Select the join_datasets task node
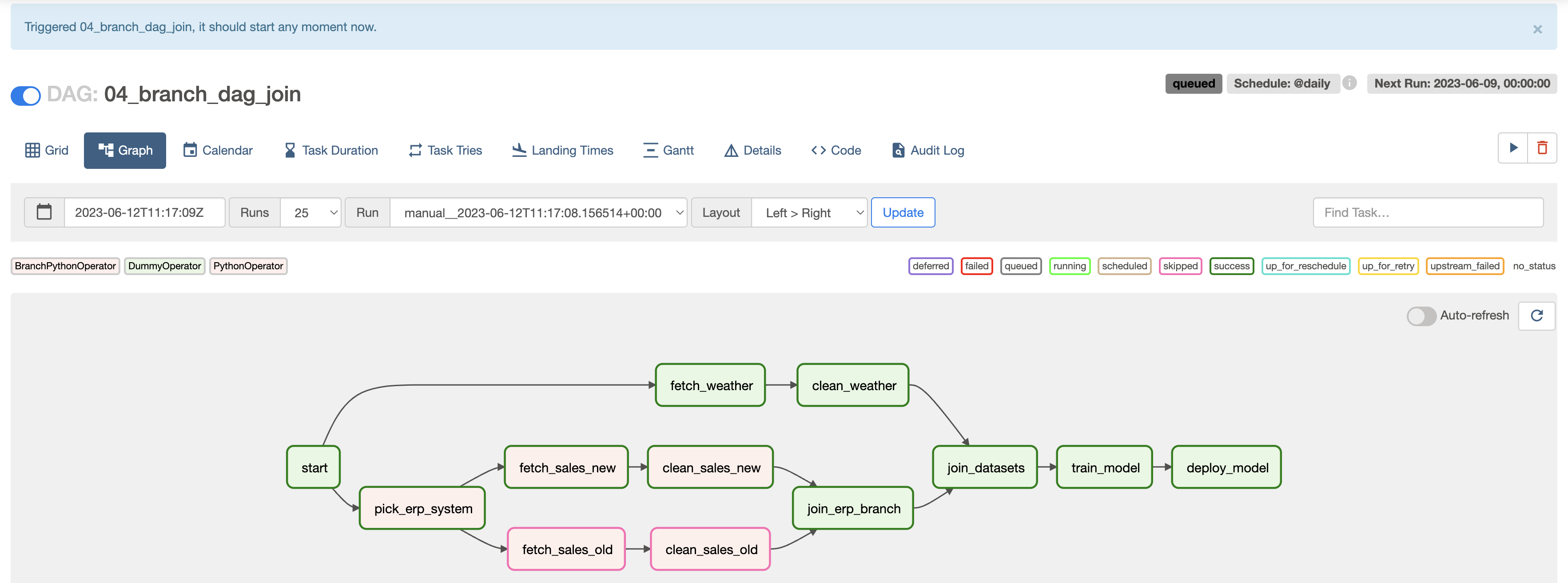The height and width of the screenshot is (583, 1568). coord(985,467)
